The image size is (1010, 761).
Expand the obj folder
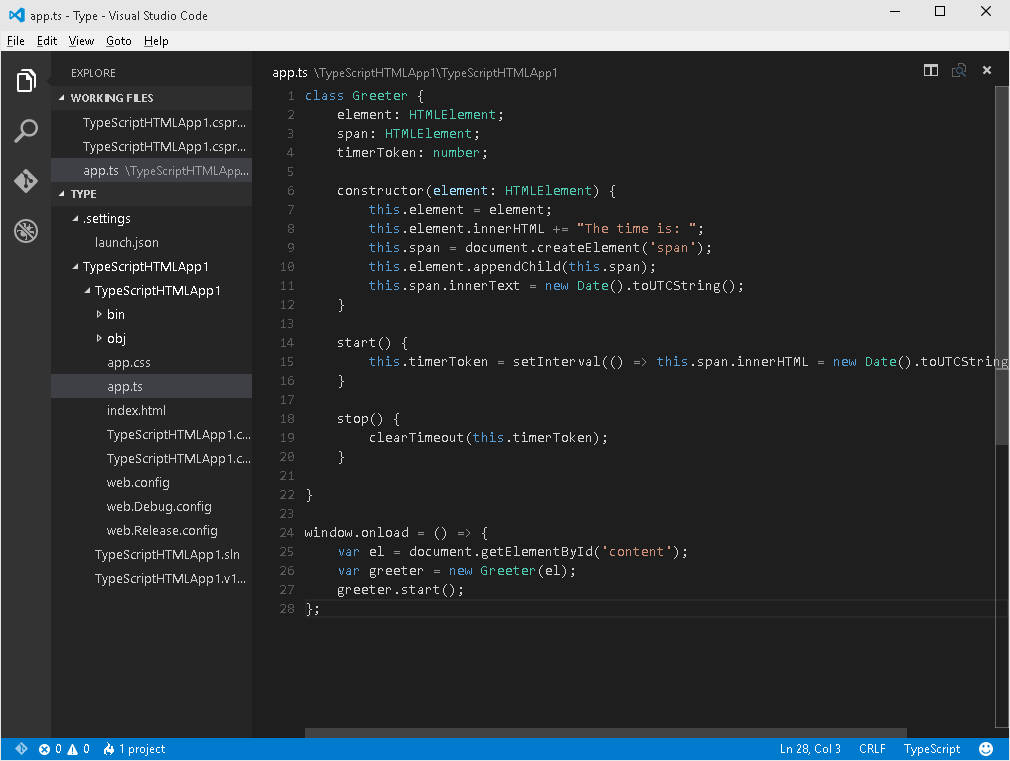point(99,338)
